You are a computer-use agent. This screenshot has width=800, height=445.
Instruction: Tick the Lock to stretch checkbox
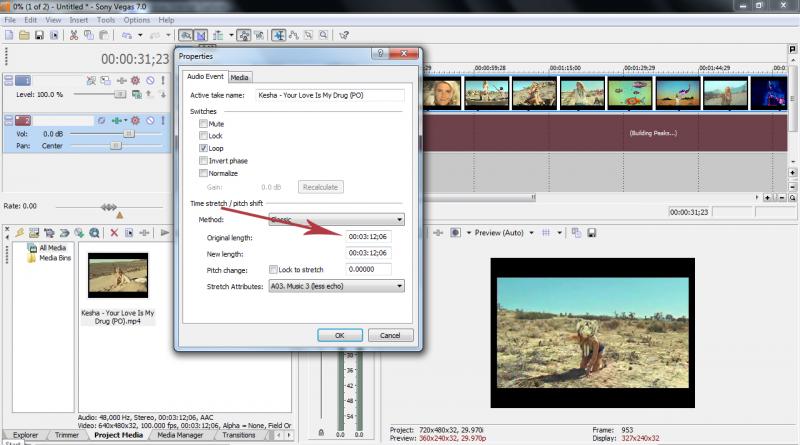pos(273,269)
